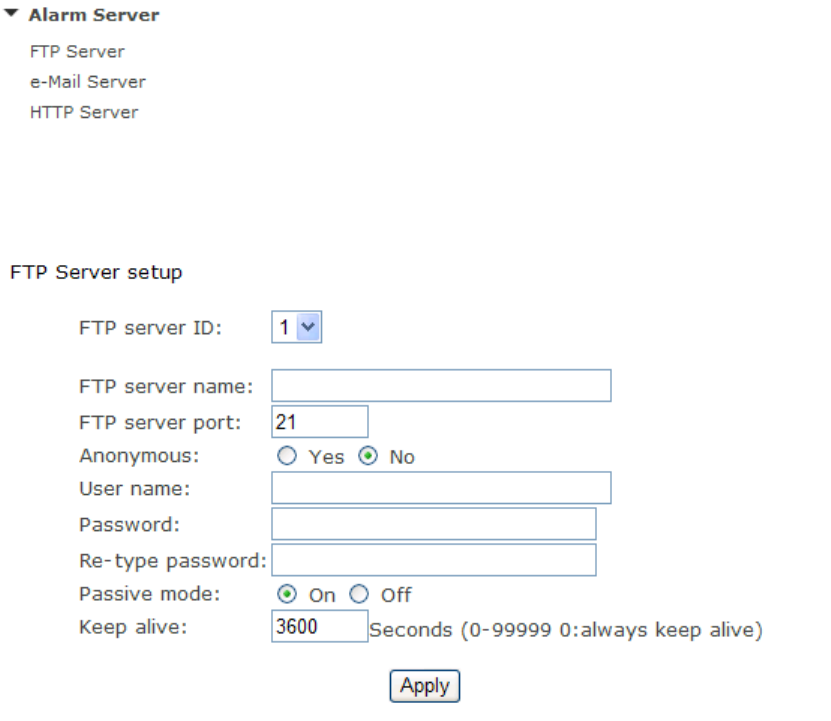Turn Passive mode Off
The height and width of the screenshot is (721, 831).
[x=359, y=594]
